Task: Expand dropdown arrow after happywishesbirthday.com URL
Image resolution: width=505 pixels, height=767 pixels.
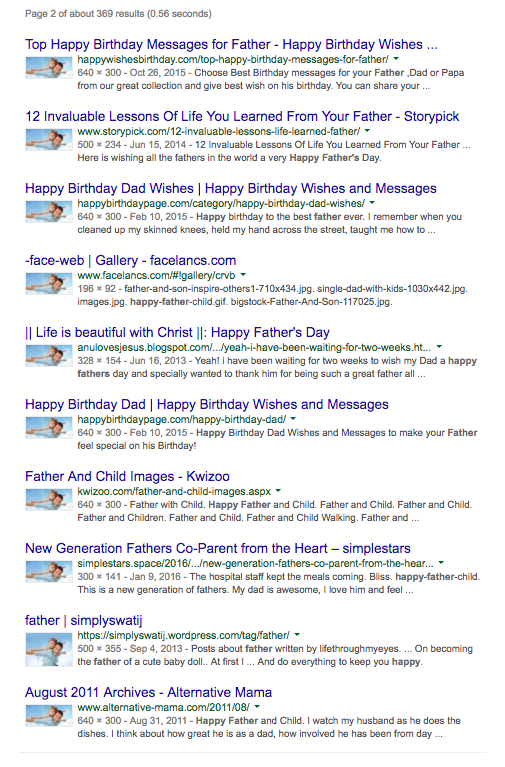Action: (396, 59)
